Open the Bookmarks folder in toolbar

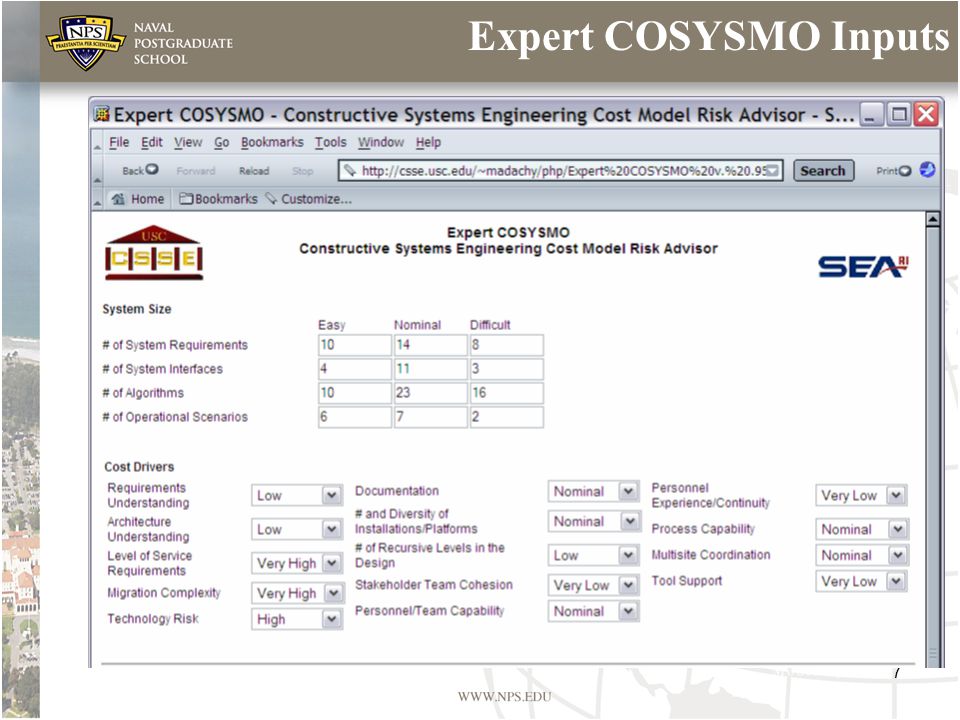[x=219, y=199]
